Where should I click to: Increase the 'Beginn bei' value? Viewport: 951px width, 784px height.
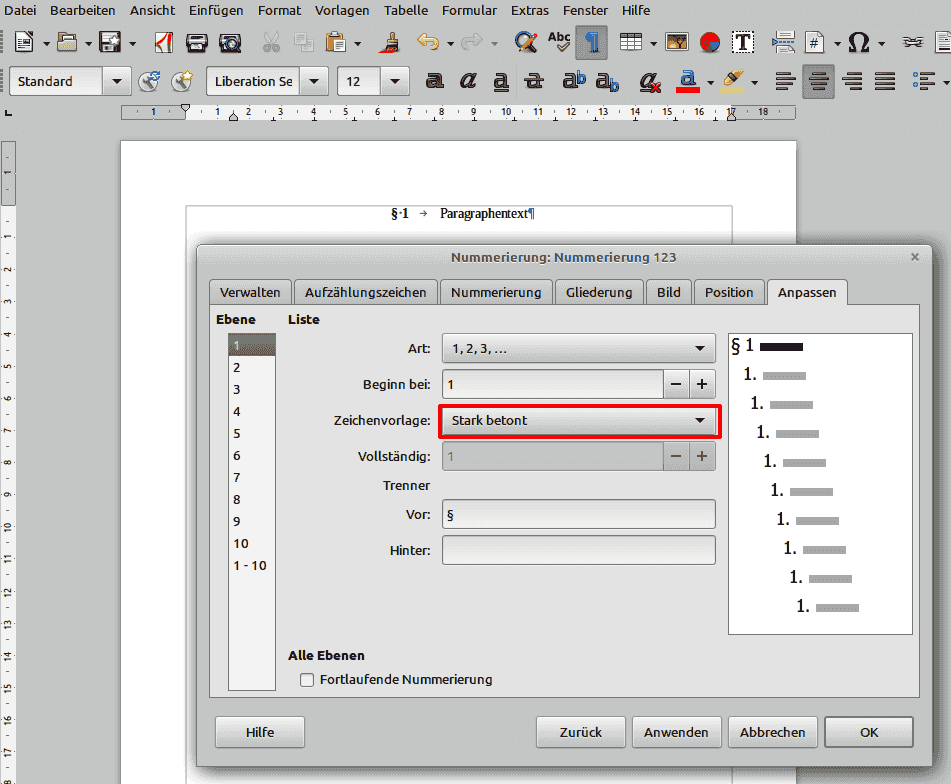coord(702,384)
